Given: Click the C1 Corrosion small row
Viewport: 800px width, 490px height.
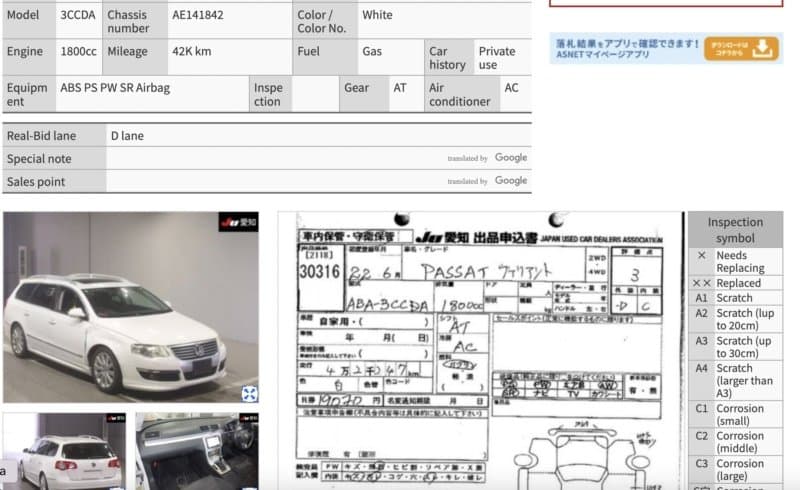Looking at the screenshot, I should tap(735, 414).
